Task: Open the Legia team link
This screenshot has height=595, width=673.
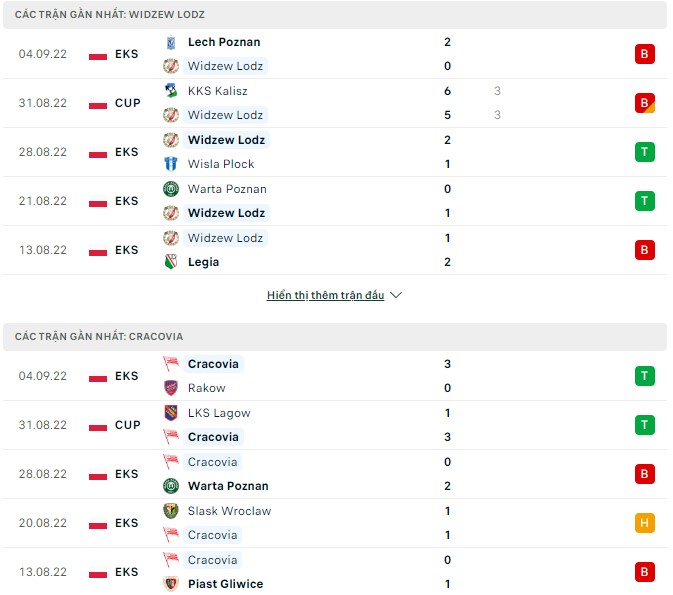Action: pos(203,262)
